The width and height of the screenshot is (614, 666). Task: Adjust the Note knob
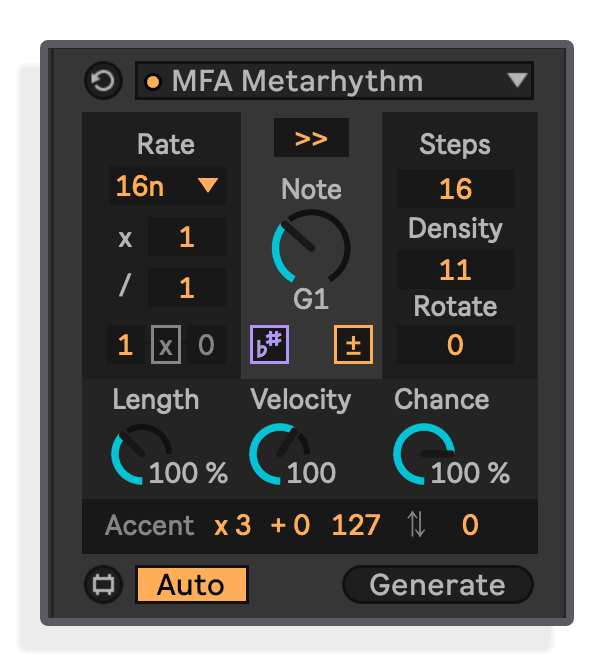point(311,248)
